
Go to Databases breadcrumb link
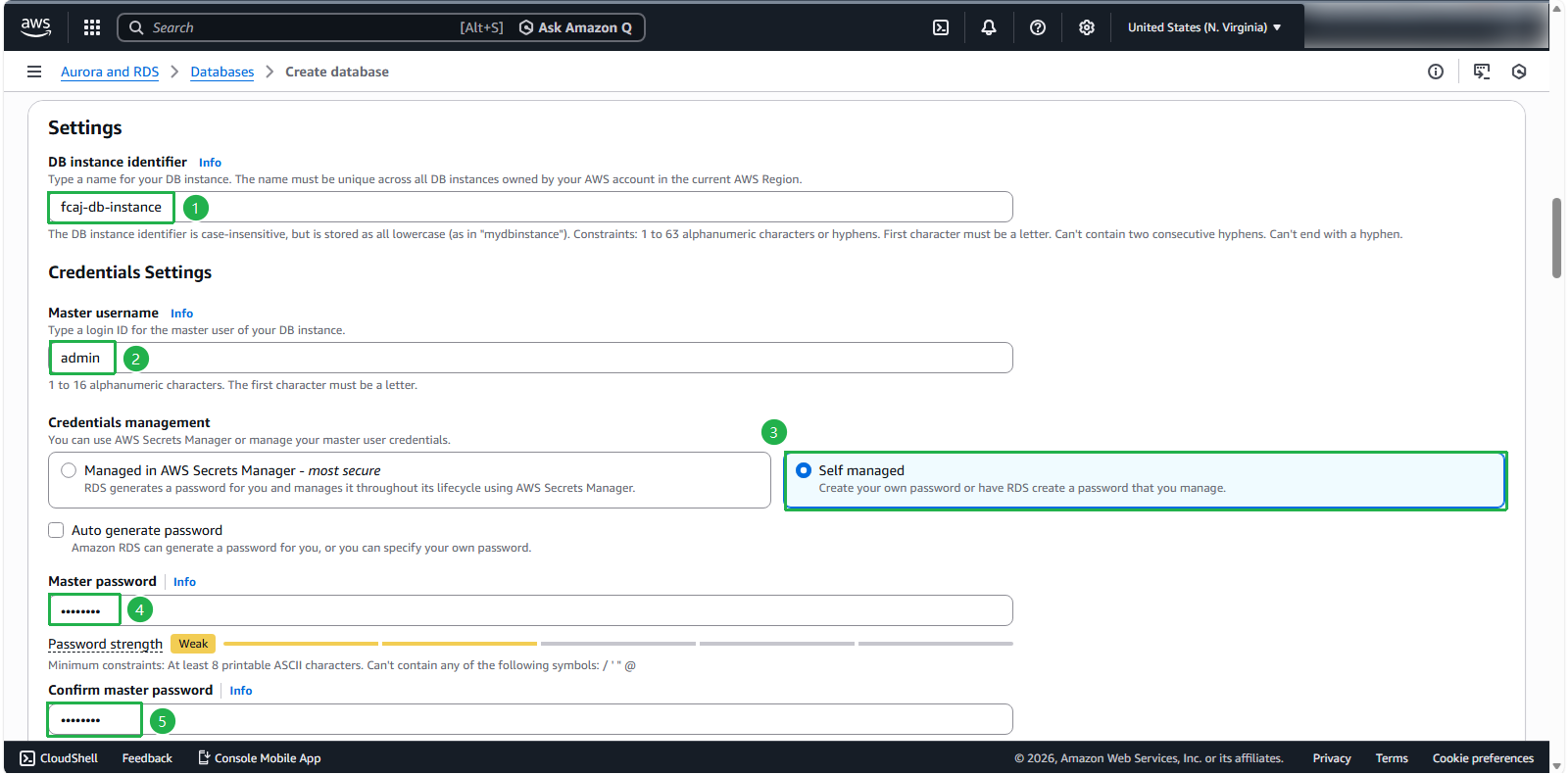222,72
